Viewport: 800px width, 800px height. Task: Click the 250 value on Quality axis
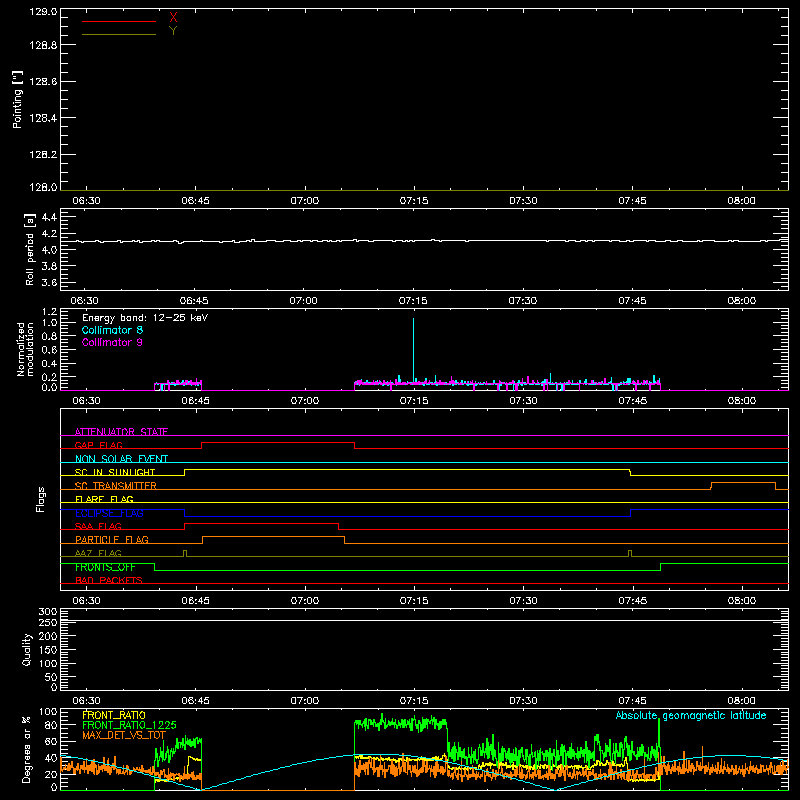(x=47, y=623)
